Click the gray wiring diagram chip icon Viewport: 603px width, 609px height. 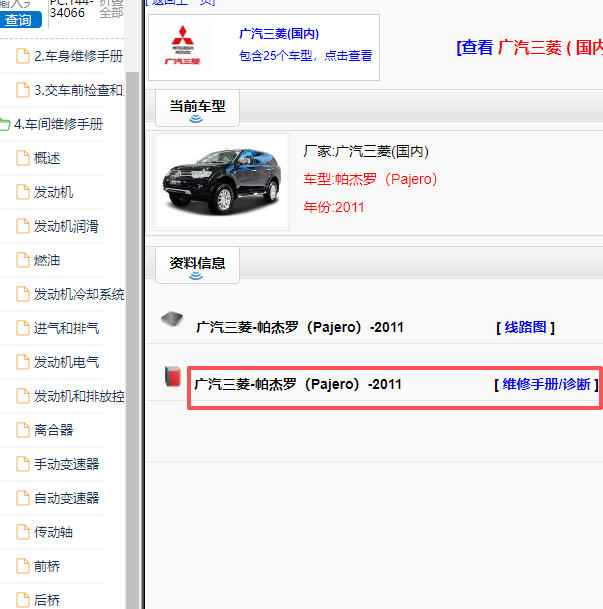[172, 319]
